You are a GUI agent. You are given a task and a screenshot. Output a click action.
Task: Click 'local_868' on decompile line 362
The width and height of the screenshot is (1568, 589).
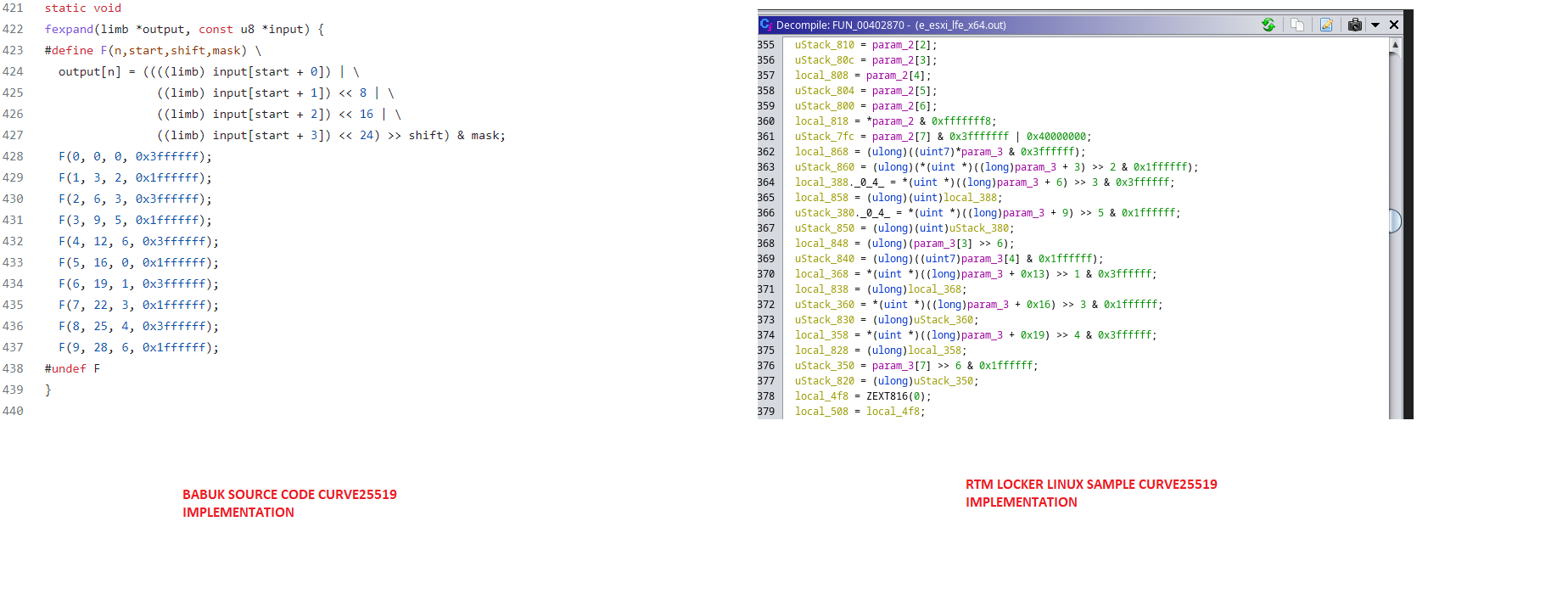click(821, 152)
